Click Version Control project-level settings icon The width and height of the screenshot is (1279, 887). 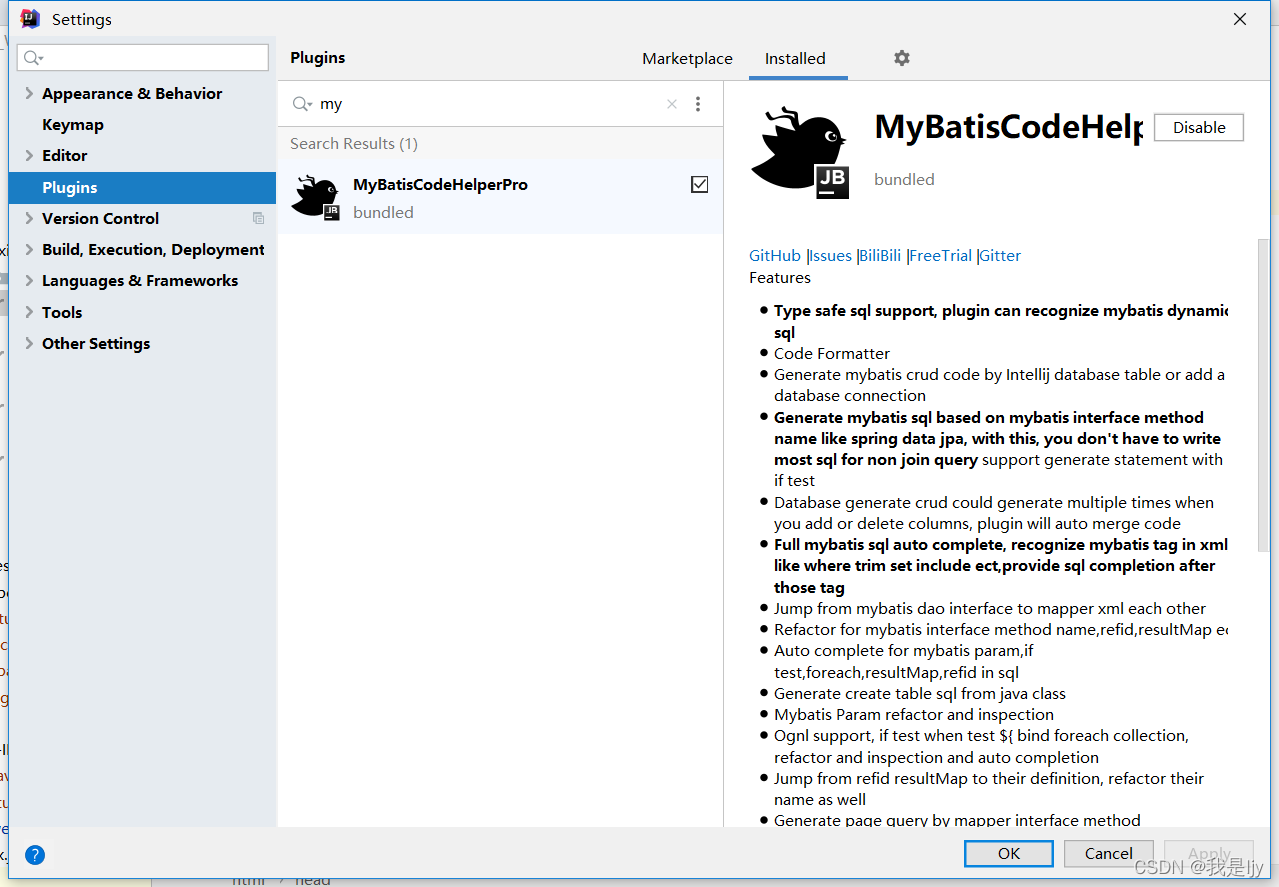point(258,218)
